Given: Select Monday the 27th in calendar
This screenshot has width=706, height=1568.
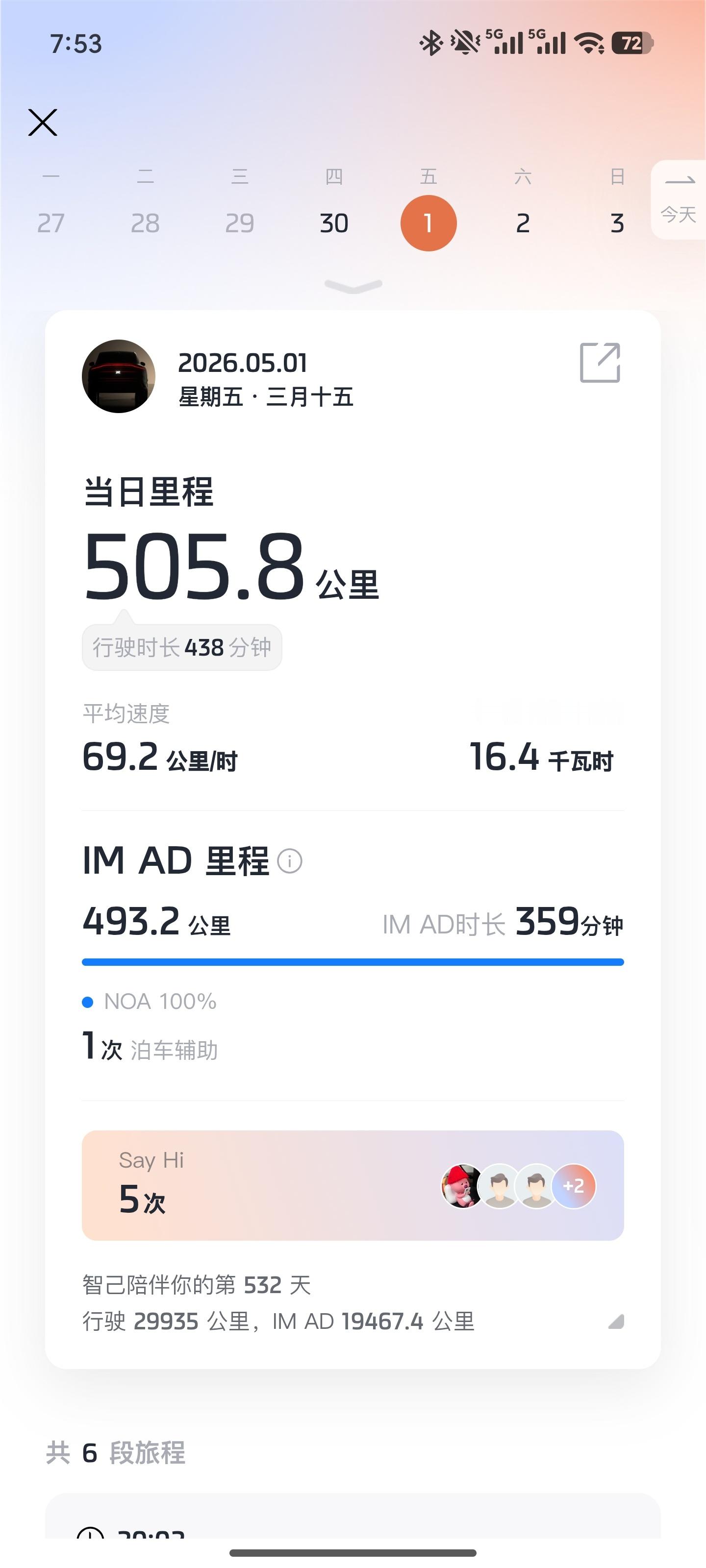Looking at the screenshot, I should 50,223.
